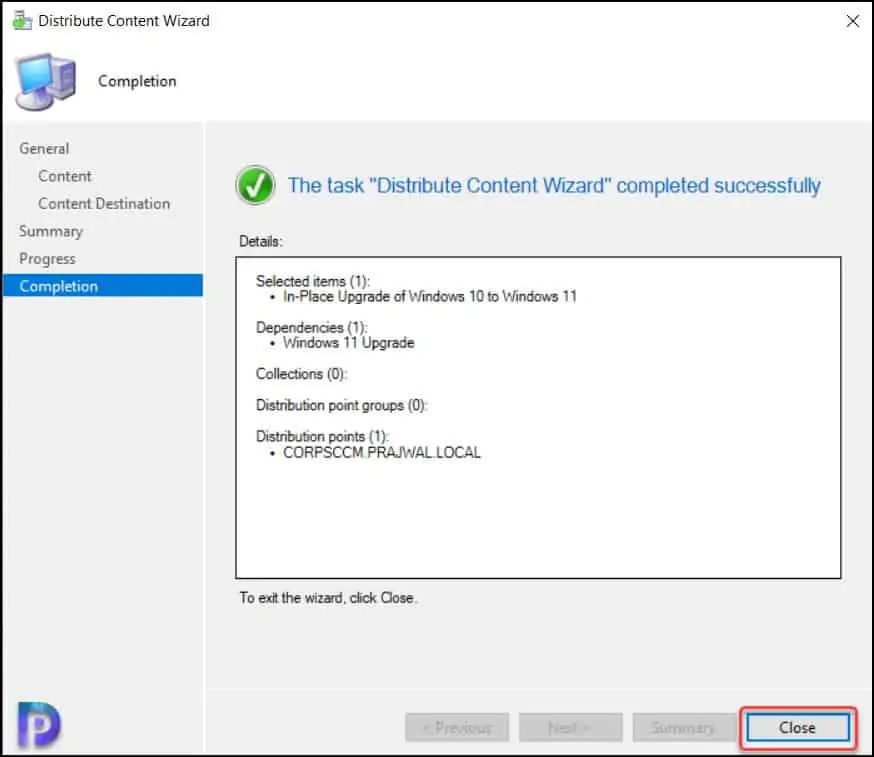Click the Distribute Content Wizard title icon
Viewport: 874px width, 757px height.
pyautogui.click(x=22, y=21)
